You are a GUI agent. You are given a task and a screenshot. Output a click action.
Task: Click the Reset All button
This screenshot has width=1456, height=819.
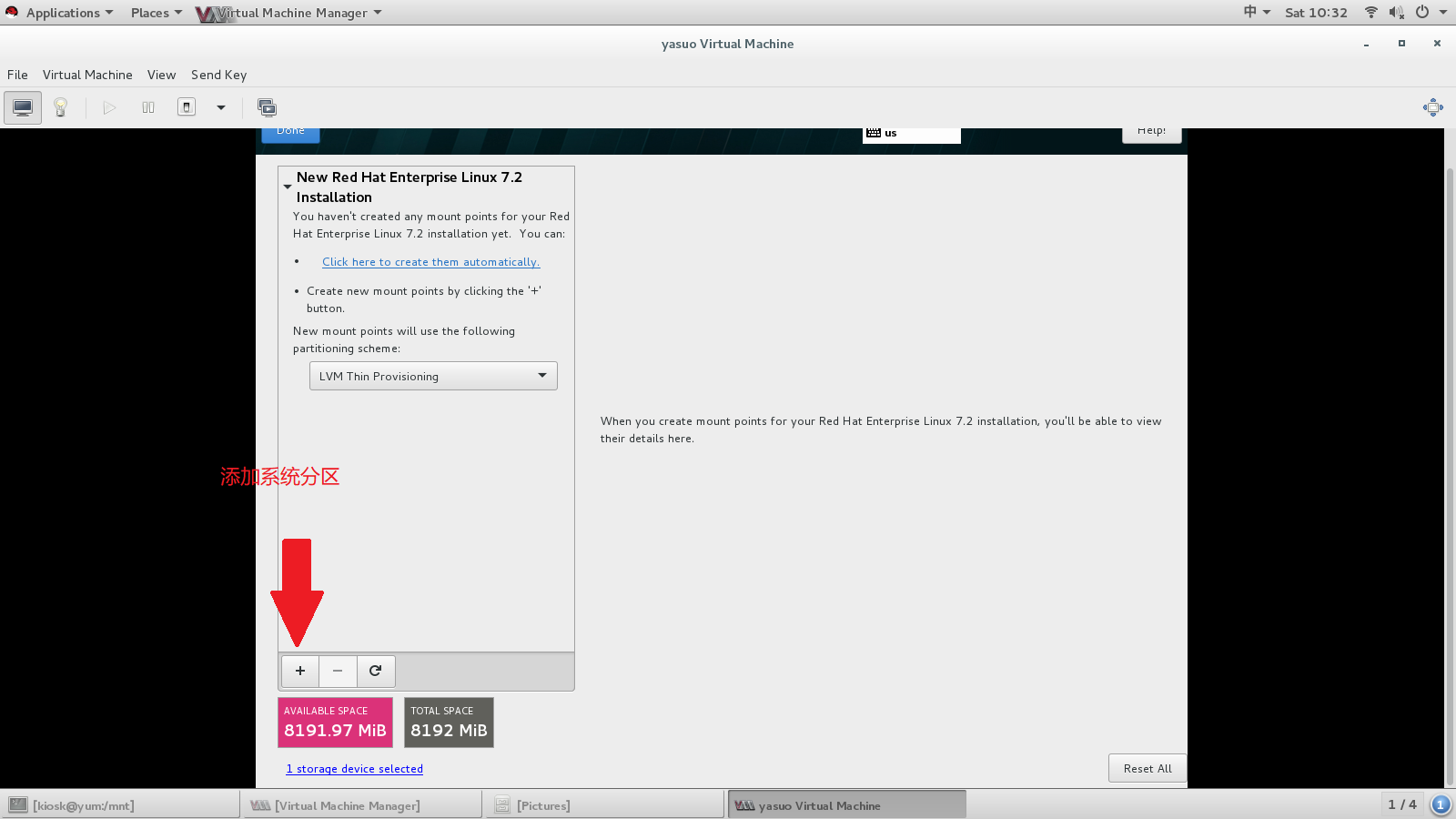click(x=1148, y=768)
